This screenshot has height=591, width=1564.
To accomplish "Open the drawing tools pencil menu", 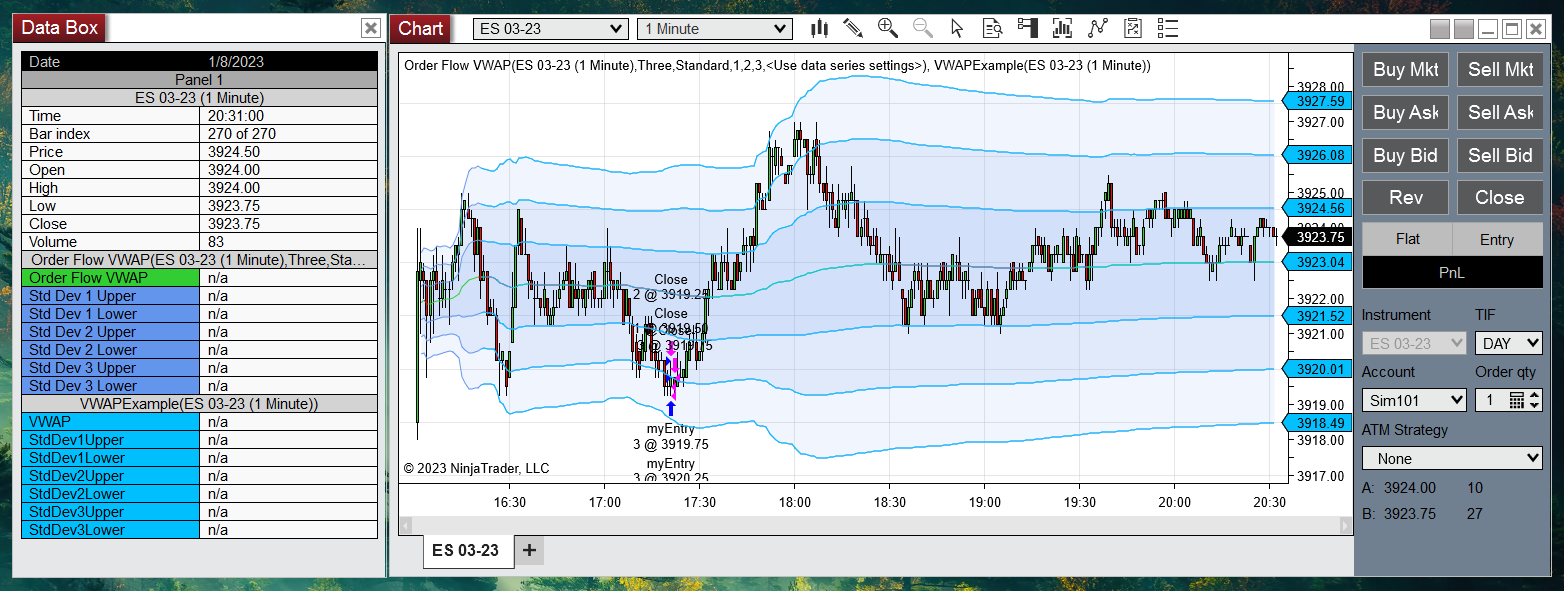I will point(853,28).
